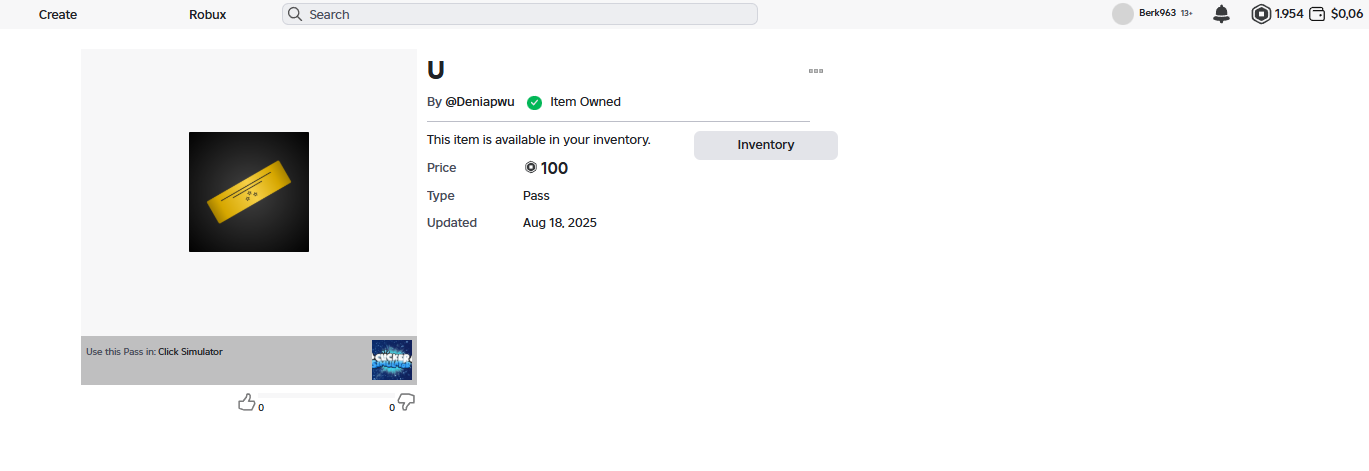Open the notifications bell
The image size is (1369, 471).
coord(1221,14)
